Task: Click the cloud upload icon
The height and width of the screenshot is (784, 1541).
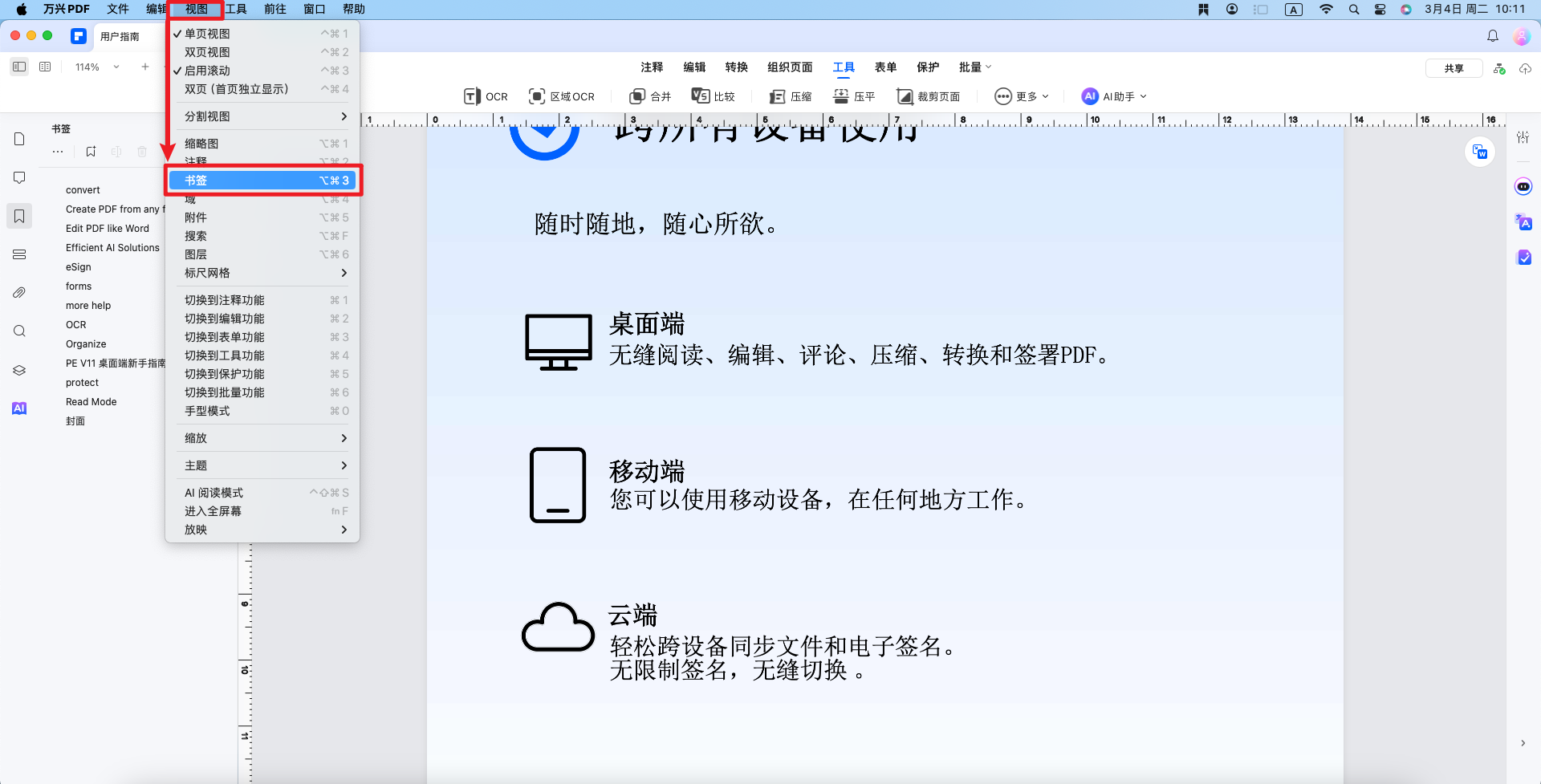Action: click(x=1525, y=68)
